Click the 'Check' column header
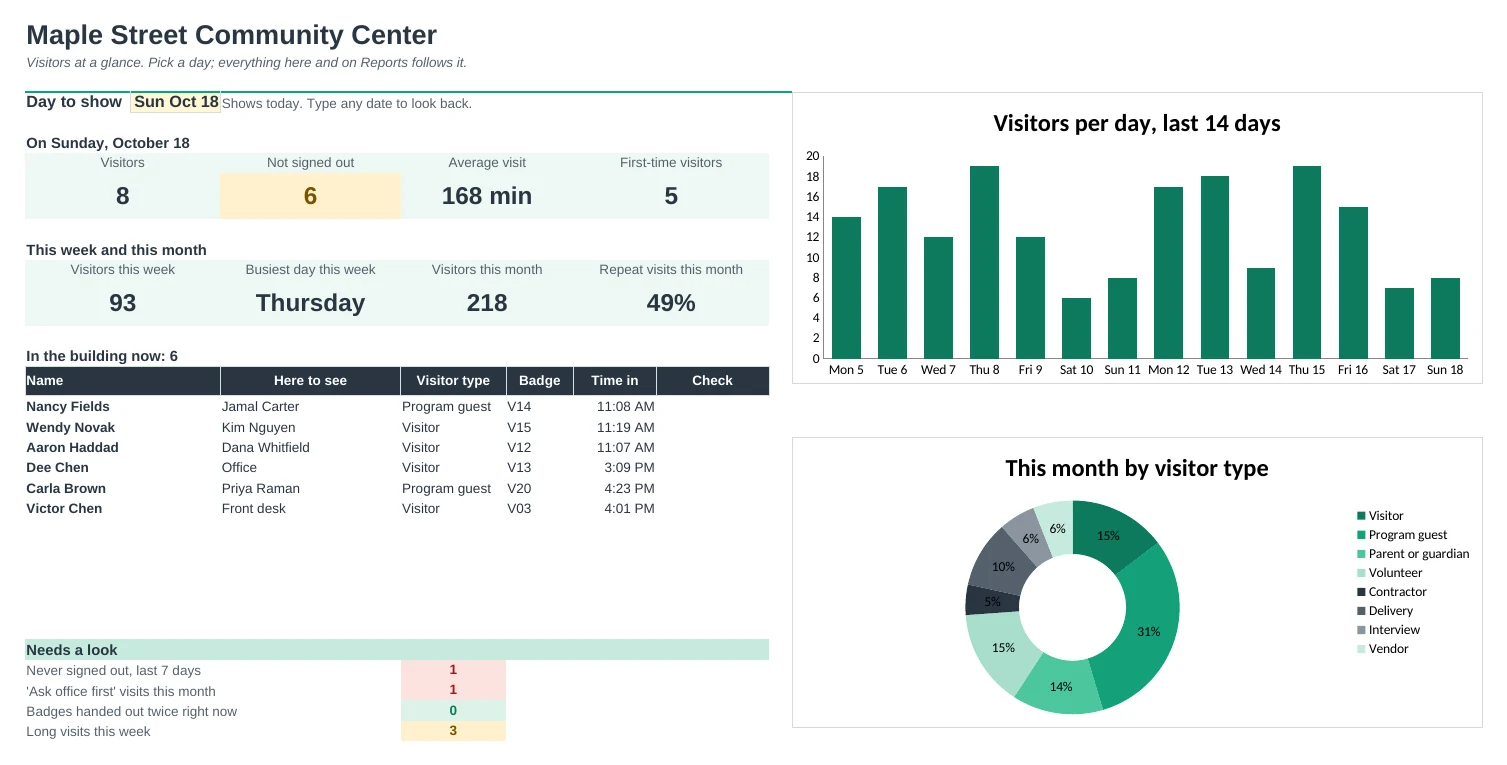Screen dimensions: 1507x765 click(712, 381)
